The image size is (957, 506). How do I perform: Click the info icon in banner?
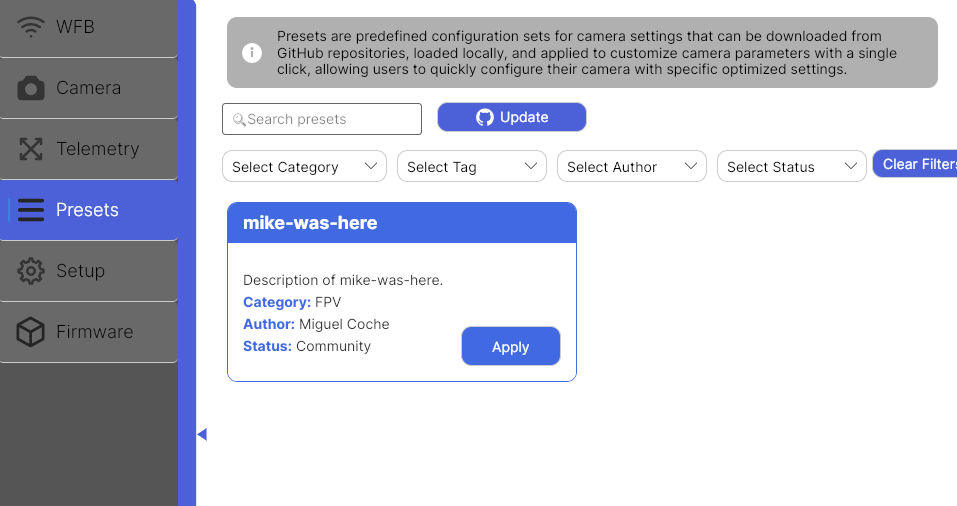coord(252,52)
